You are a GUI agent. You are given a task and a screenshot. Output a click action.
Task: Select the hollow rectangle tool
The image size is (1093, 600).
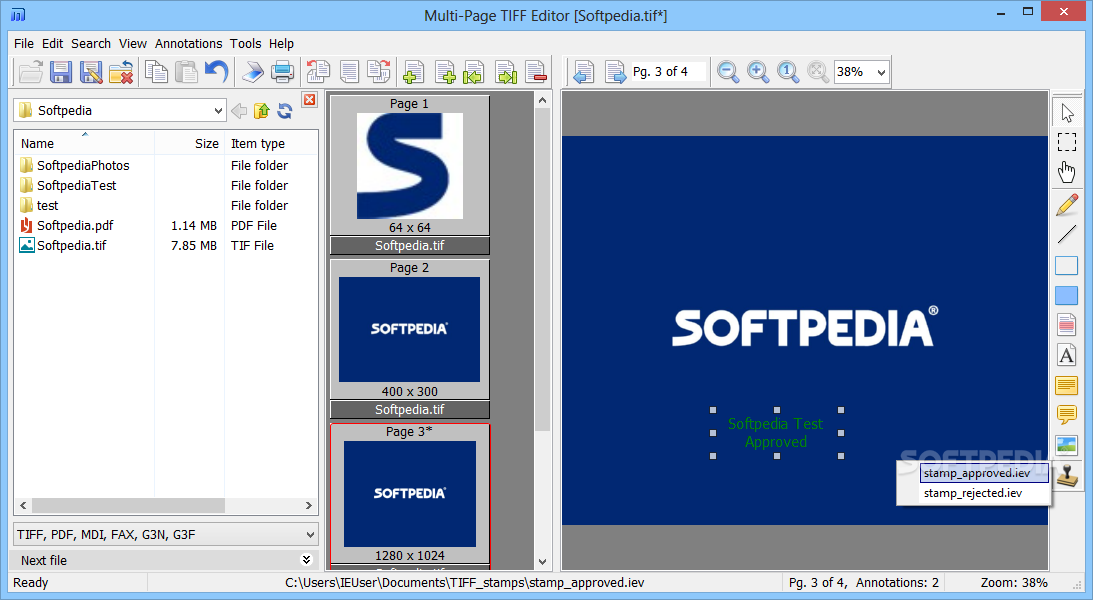point(1067,266)
